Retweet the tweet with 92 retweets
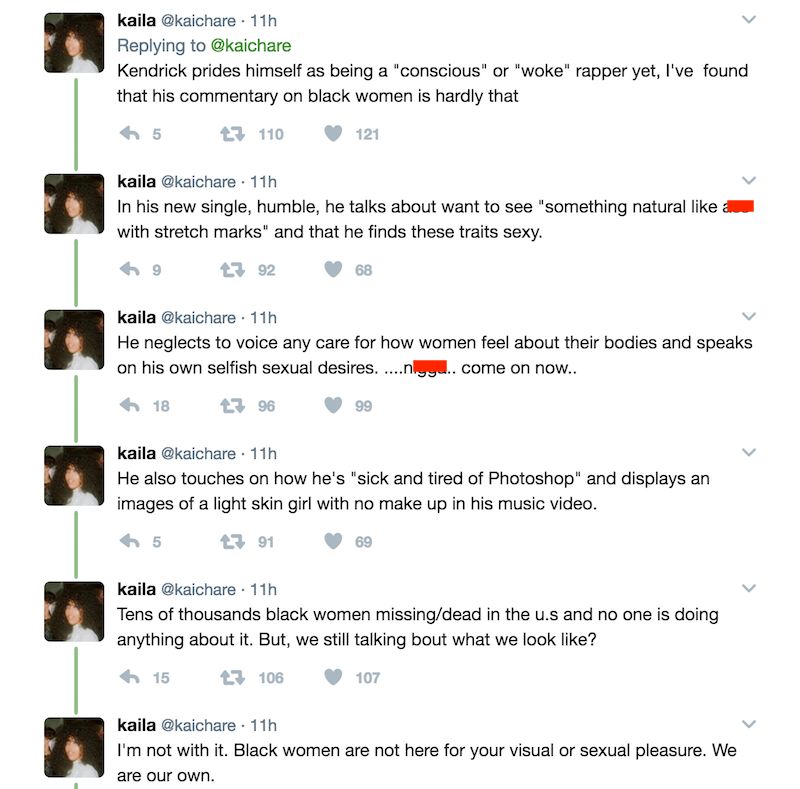The width and height of the screenshot is (800, 789). [x=232, y=270]
